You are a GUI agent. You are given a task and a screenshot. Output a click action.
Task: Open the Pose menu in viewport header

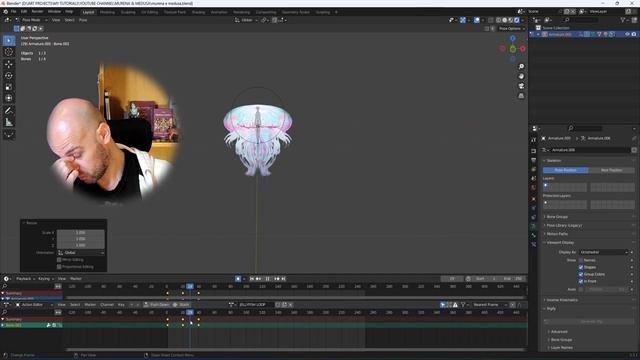[x=83, y=20]
